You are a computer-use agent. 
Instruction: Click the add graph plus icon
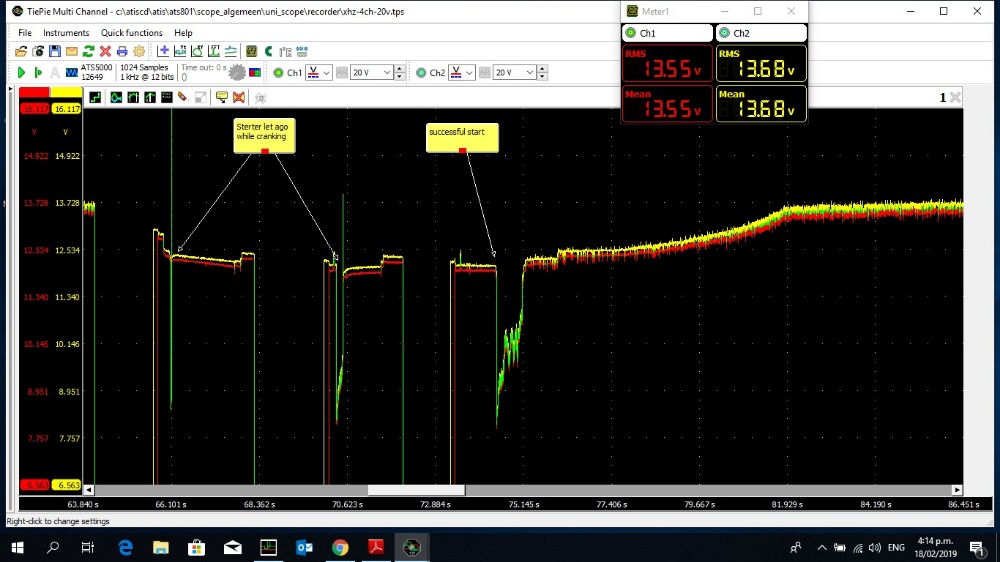(163, 51)
